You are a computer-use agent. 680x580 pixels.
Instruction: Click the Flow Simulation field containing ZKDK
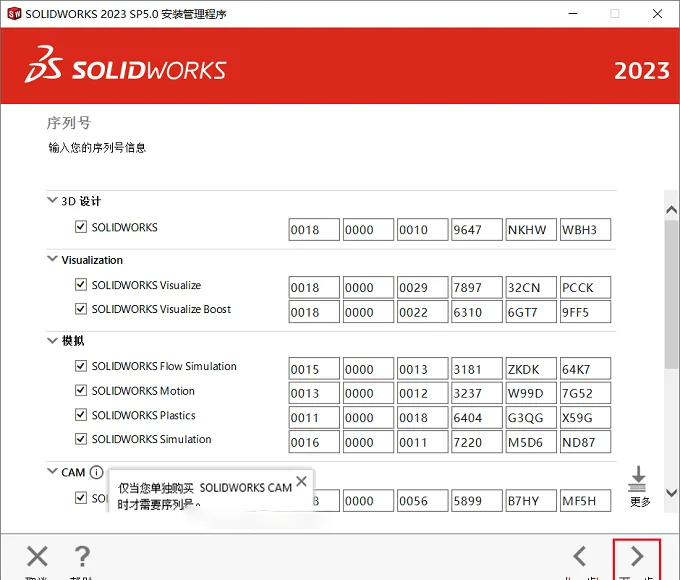click(531, 369)
